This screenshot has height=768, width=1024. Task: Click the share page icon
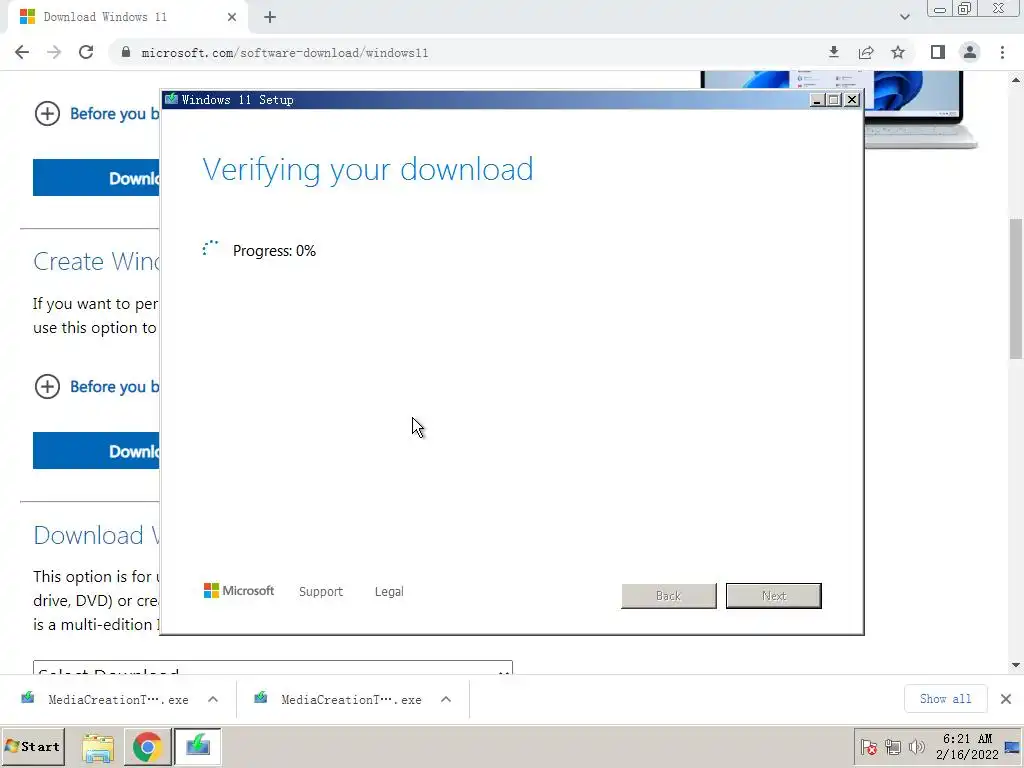tap(866, 52)
